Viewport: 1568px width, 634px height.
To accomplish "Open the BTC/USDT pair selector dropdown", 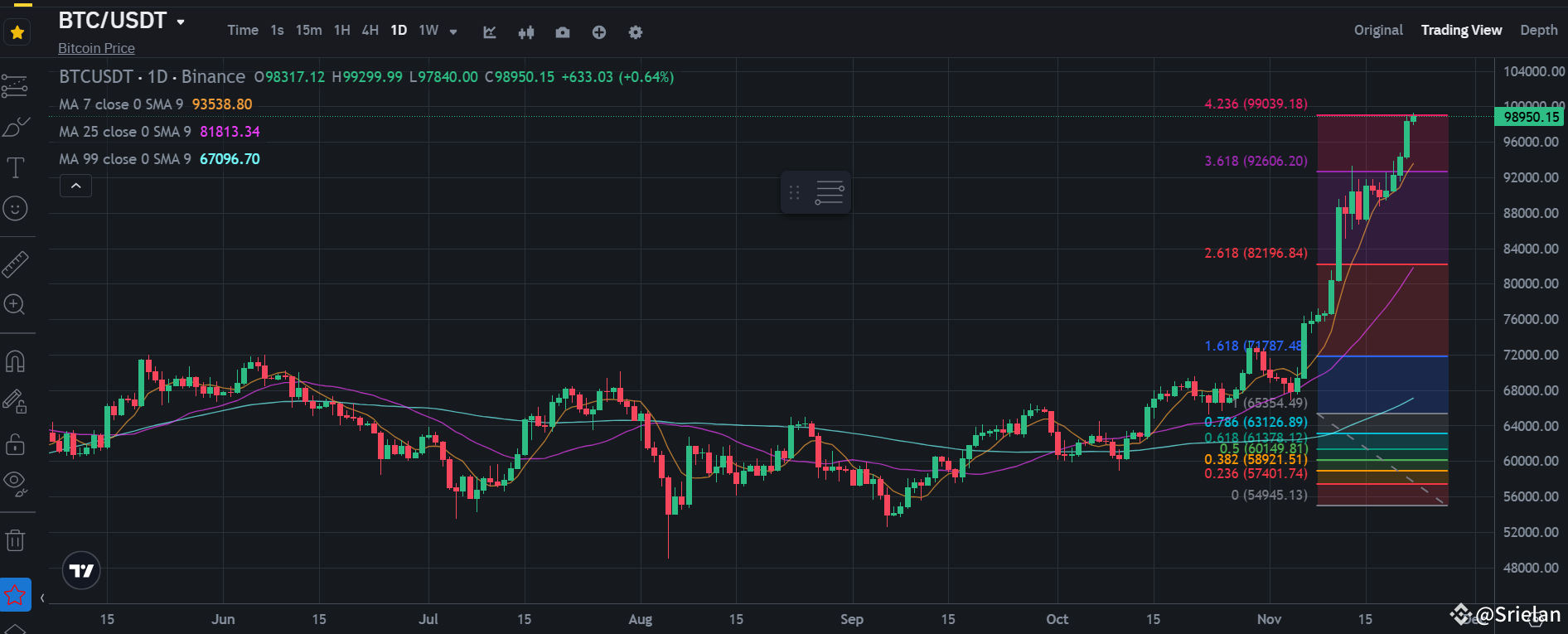I will 181,22.
